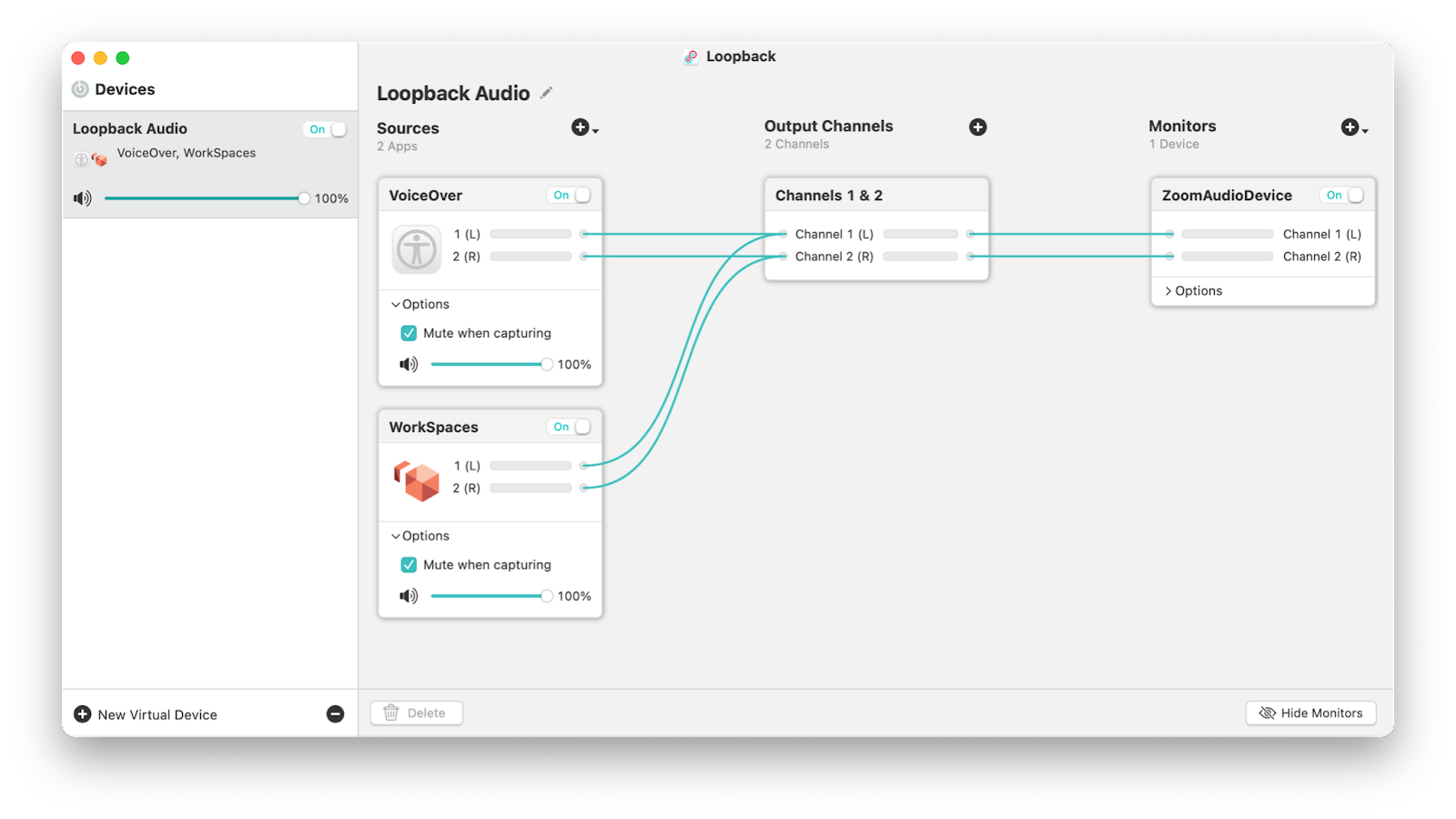
Task: Collapse the WorkSpaces Options section
Action: [x=420, y=536]
